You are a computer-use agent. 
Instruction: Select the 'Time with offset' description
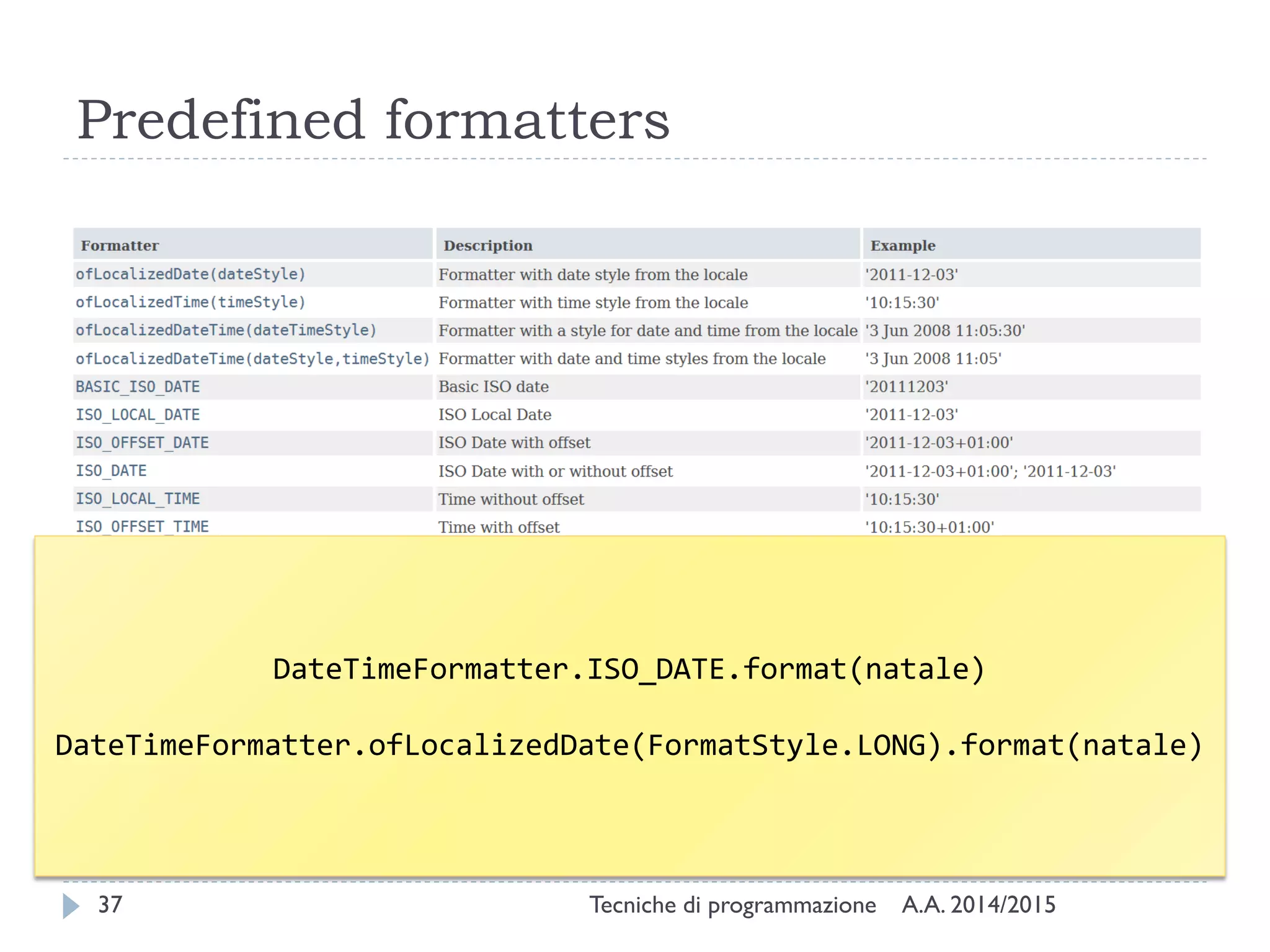499,527
